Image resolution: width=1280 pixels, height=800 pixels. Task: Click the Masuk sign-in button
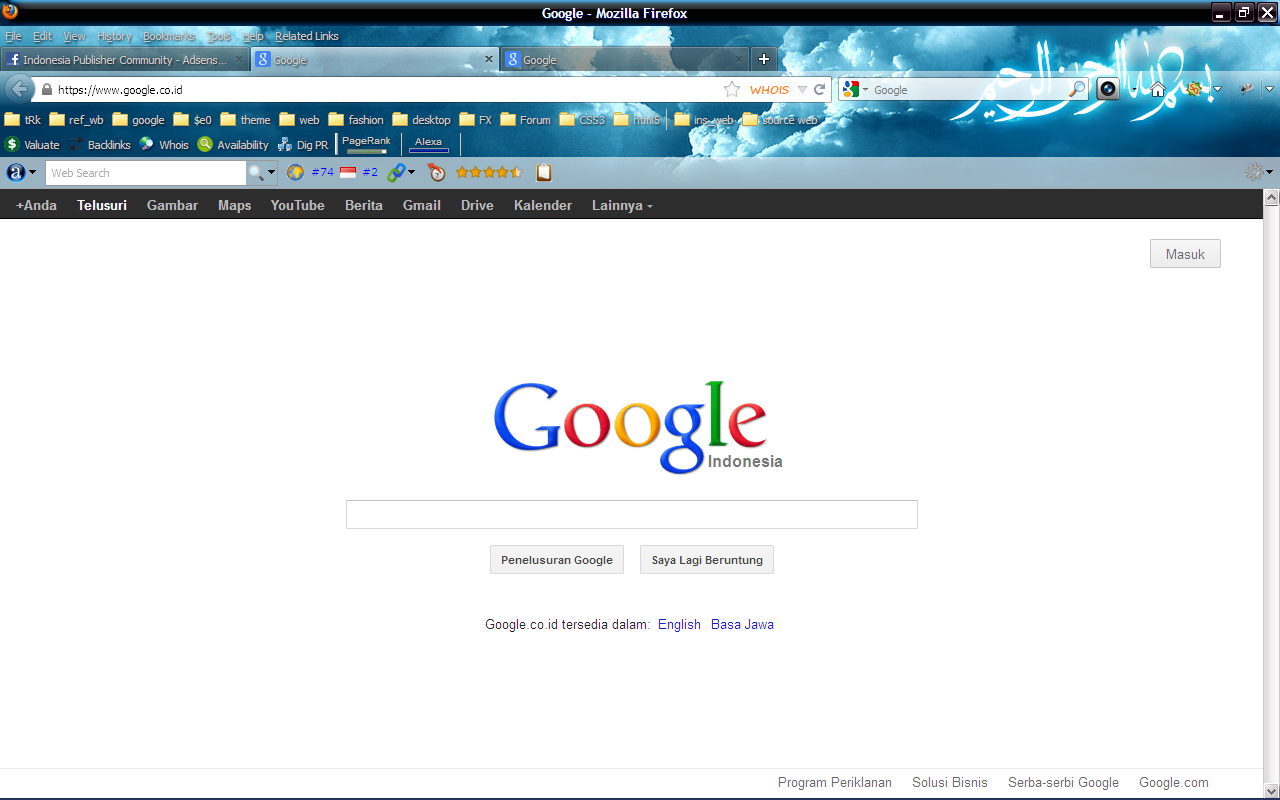pyautogui.click(x=1185, y=254)
